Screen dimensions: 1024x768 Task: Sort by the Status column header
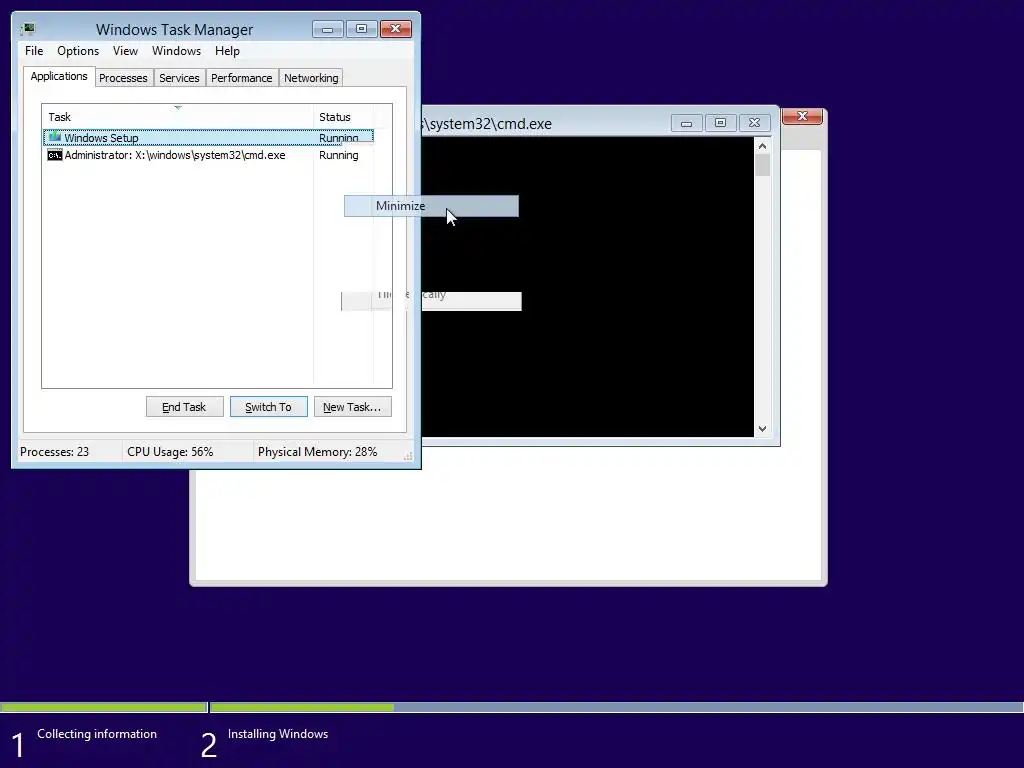click(344, 117)
